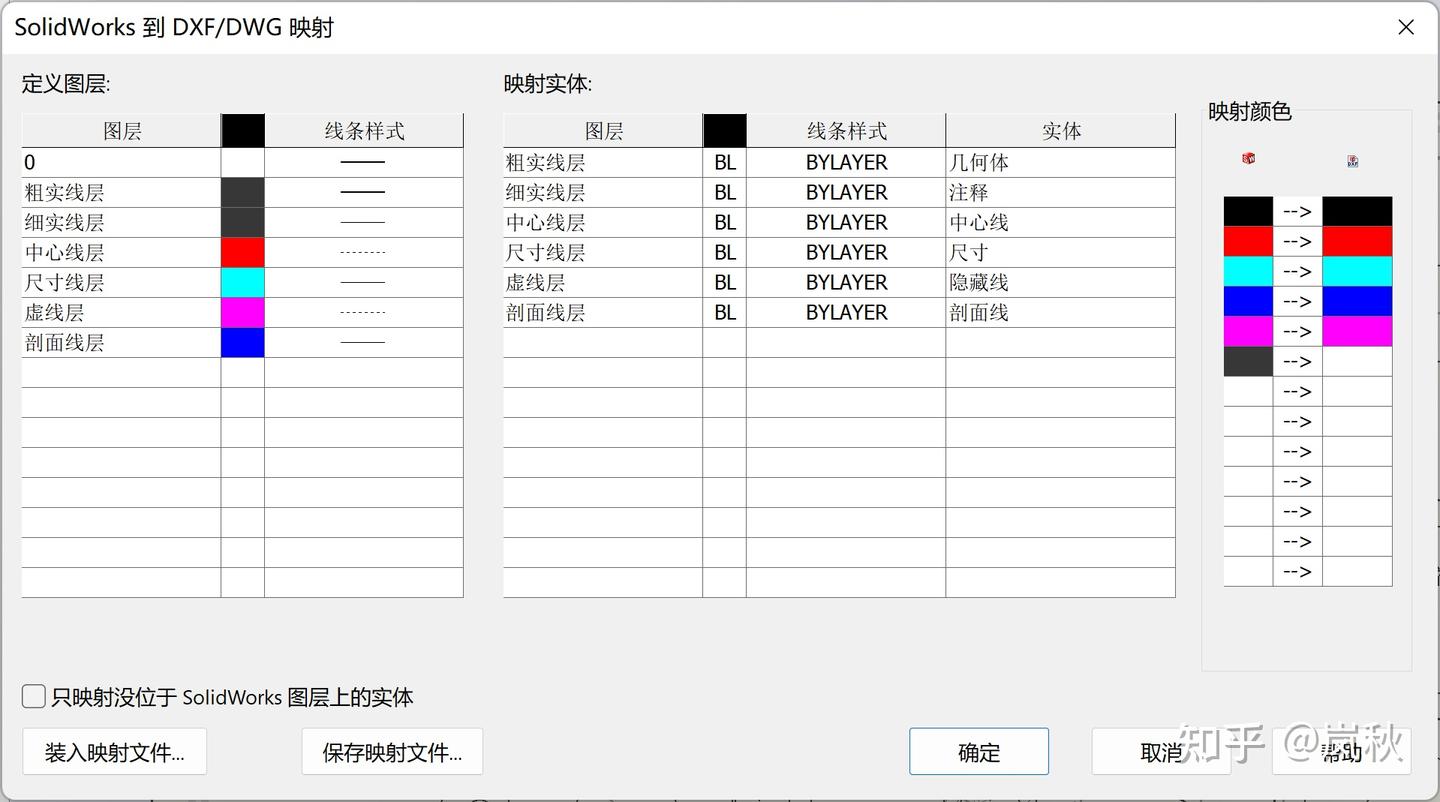Click the blue color swatch for 剖面线层

coord(242,342)
